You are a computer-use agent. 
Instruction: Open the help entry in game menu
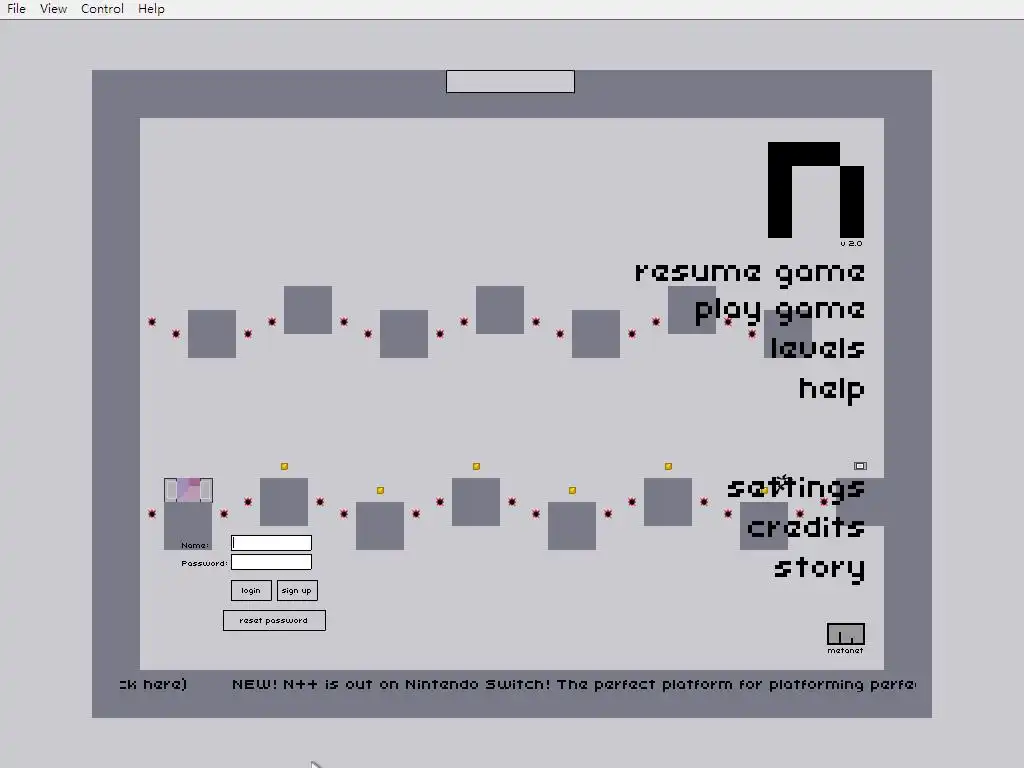click(832, 389)
